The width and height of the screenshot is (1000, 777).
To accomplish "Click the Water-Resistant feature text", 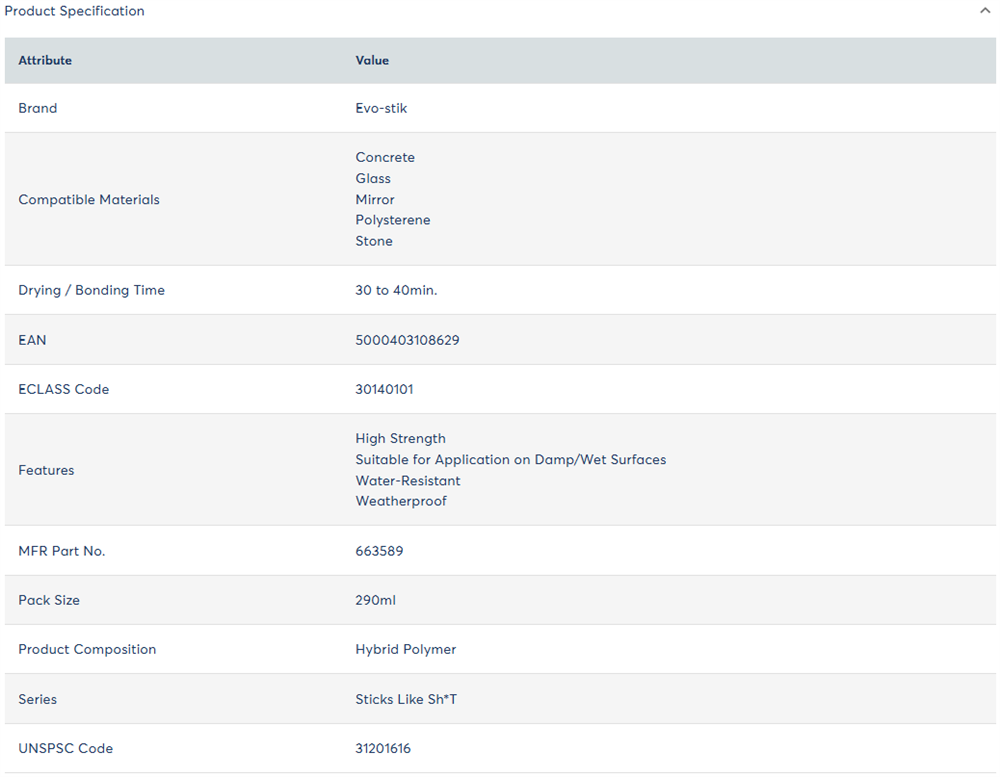I will 408,480.
